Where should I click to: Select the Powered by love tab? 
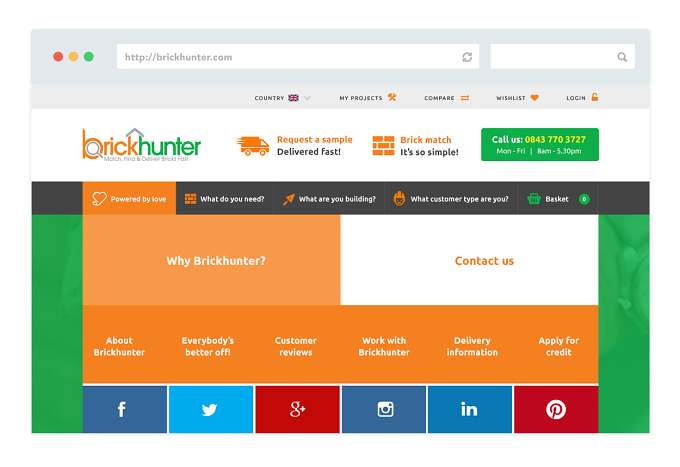pyautogui.click(x=129, y=199)
